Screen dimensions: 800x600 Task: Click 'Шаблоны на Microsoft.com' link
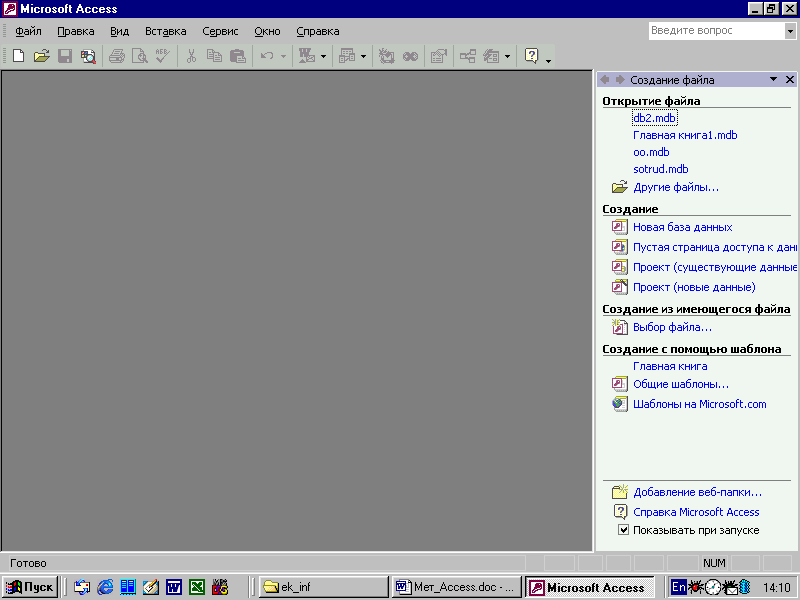coord(699,404)
